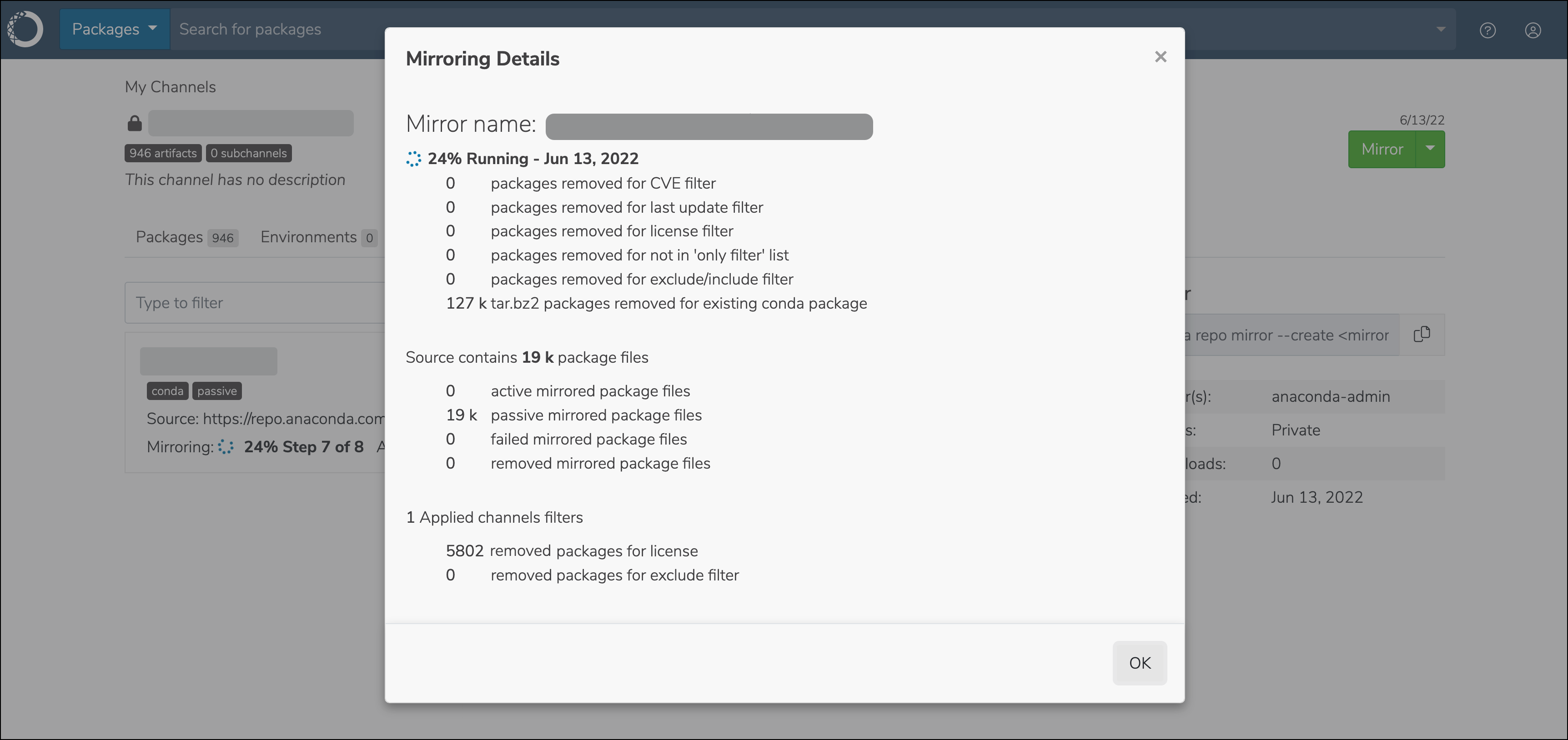Click the Anaconda logo icon

pos(25,29)
